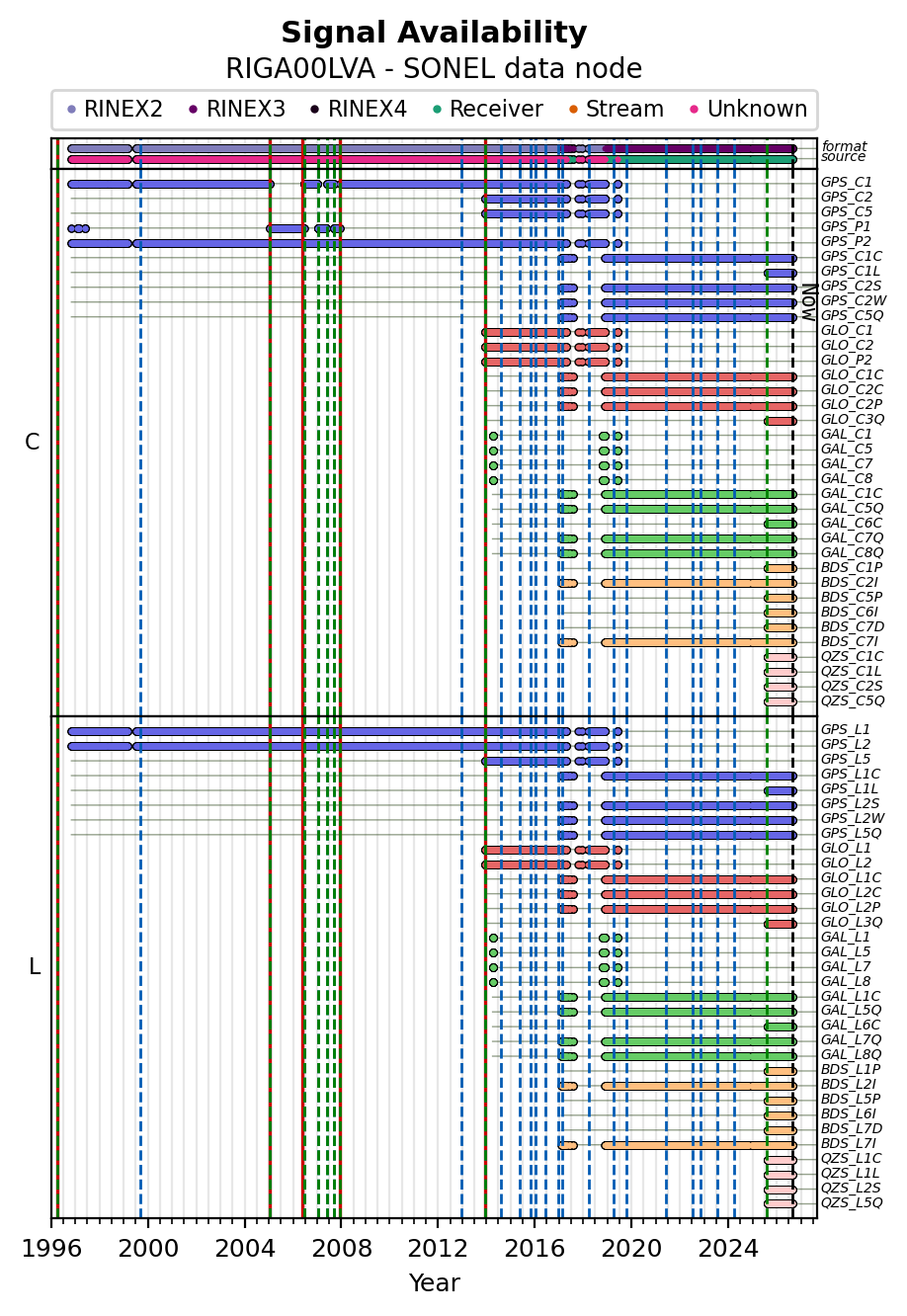Click the Receiver legend marker dot
907x1316 pixels.
point(436,110)
